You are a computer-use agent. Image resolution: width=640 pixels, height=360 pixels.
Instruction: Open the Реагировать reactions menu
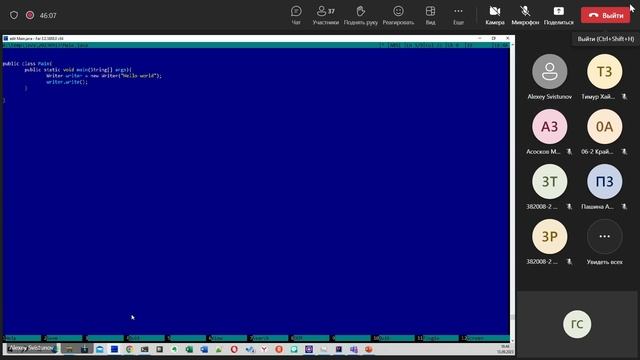click(x=398, y=16)
